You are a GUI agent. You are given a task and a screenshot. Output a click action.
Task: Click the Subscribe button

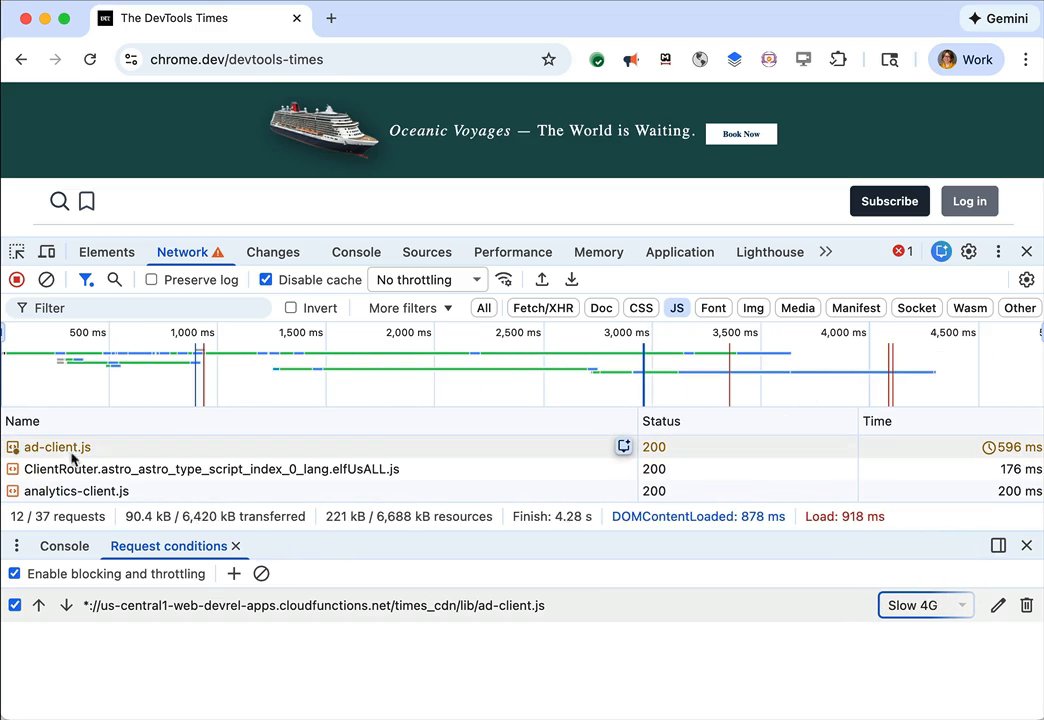point(890,201)
